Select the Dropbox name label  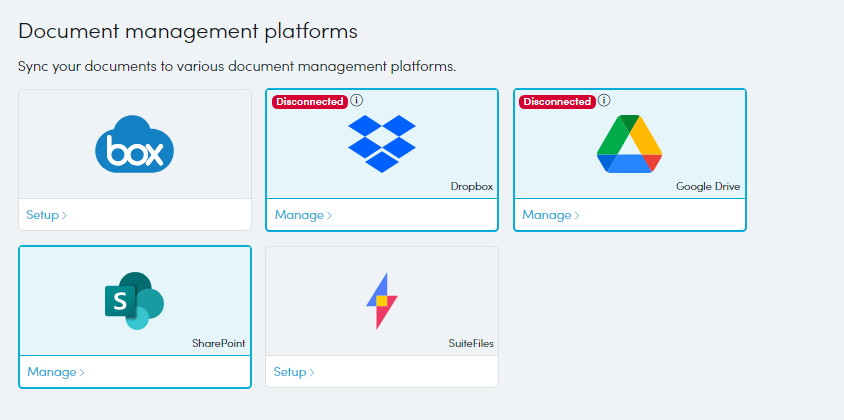coord(472,186)
